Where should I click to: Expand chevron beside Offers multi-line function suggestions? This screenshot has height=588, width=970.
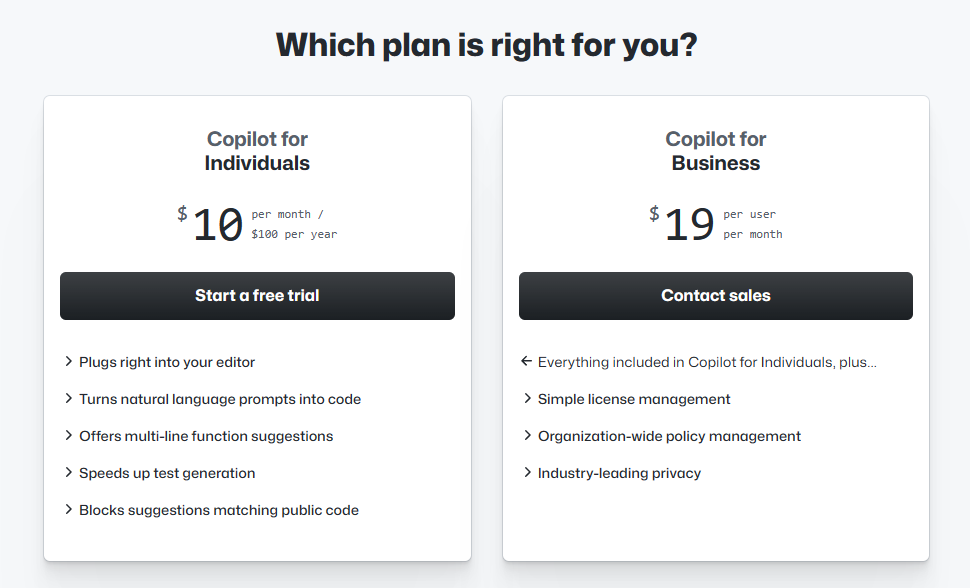pyautogui.click(x=69, y=436)
